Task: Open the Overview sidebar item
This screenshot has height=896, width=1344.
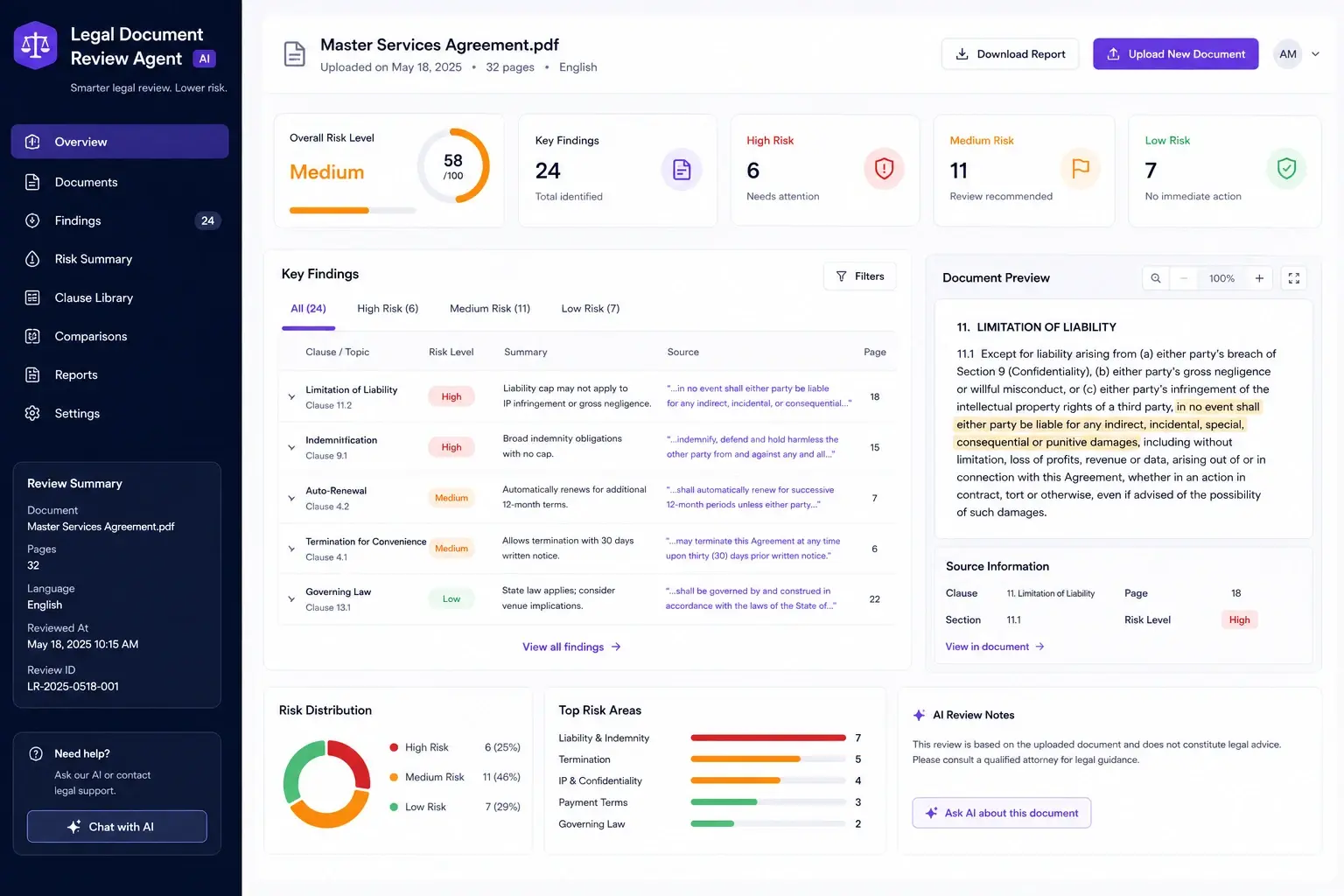Action: pos(120,142)
